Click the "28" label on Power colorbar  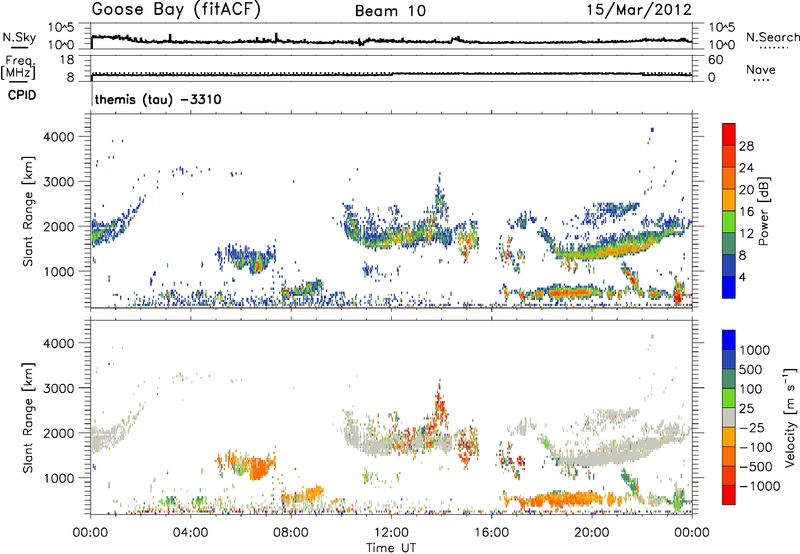coord(746,146)
